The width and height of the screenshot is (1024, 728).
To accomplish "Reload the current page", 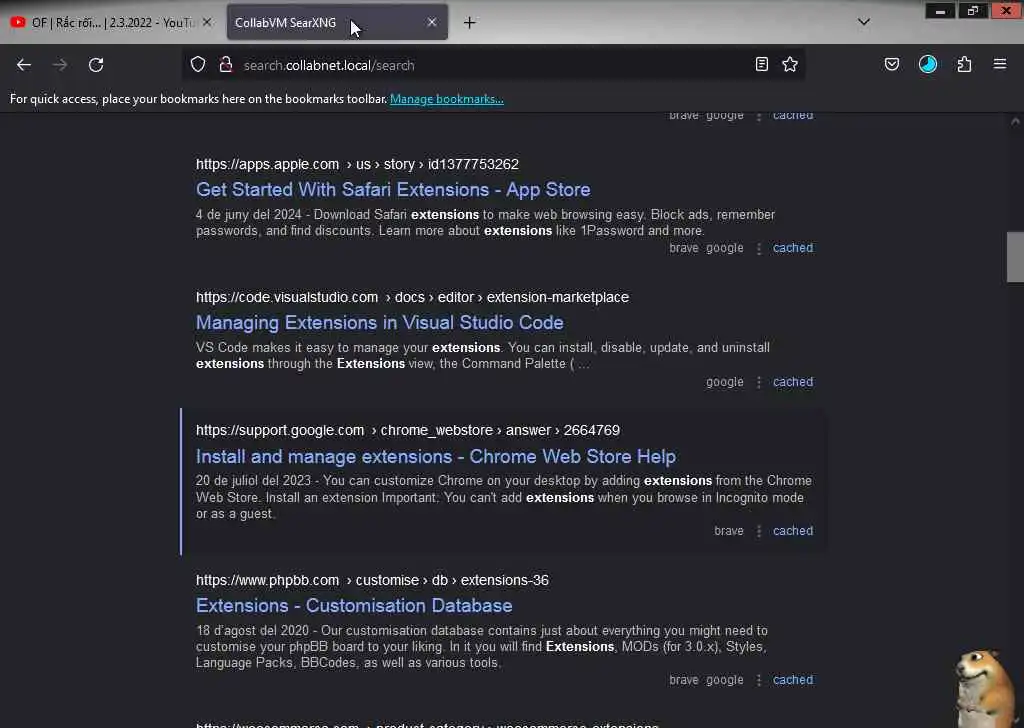I will click(x=96, y=65).
